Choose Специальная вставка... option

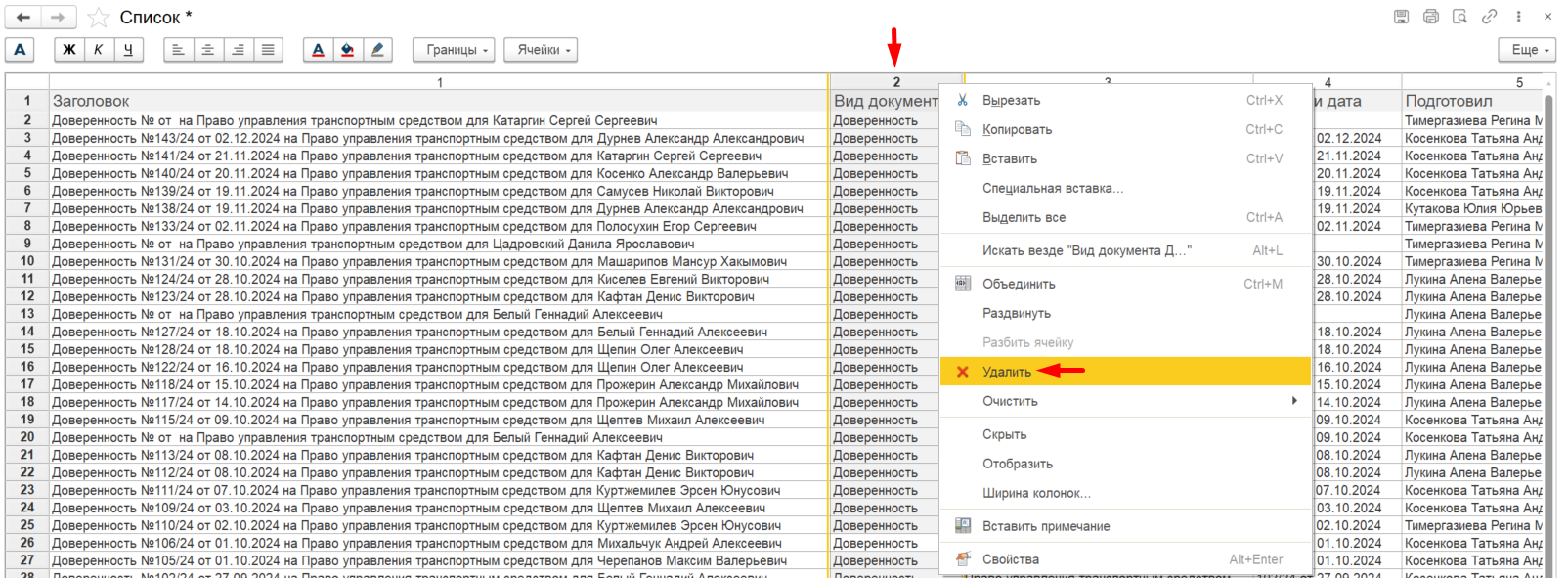[1125, 188]
